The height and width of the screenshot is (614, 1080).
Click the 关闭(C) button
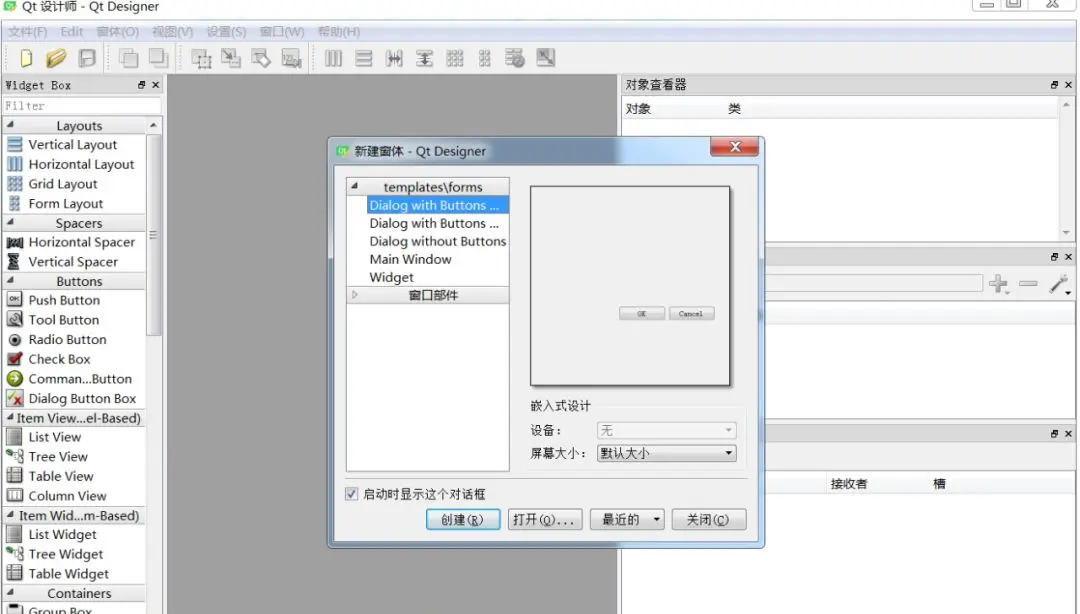tap(709, 520)
